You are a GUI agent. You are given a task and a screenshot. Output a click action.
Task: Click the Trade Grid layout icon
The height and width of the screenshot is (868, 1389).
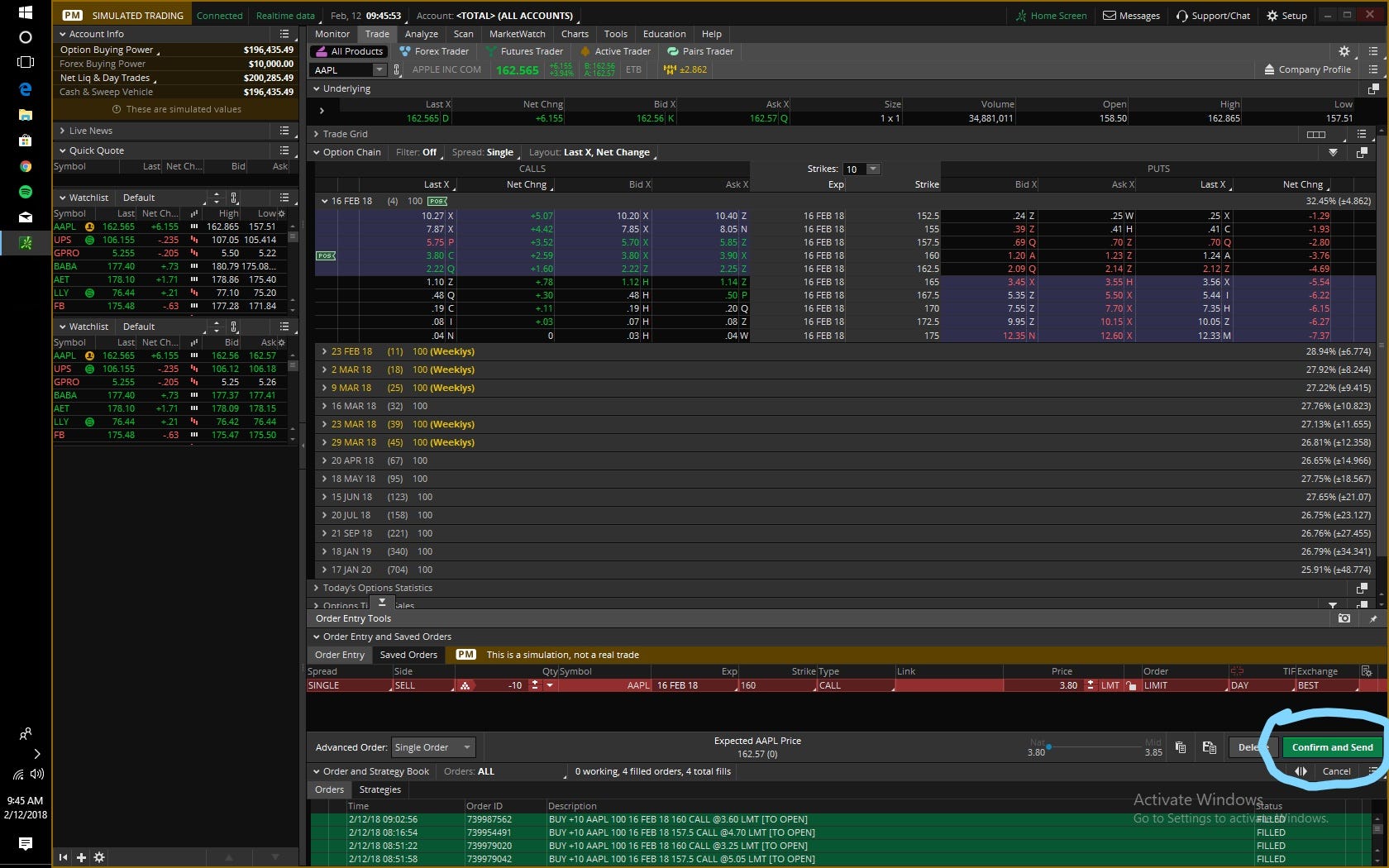pos(1316,134)
